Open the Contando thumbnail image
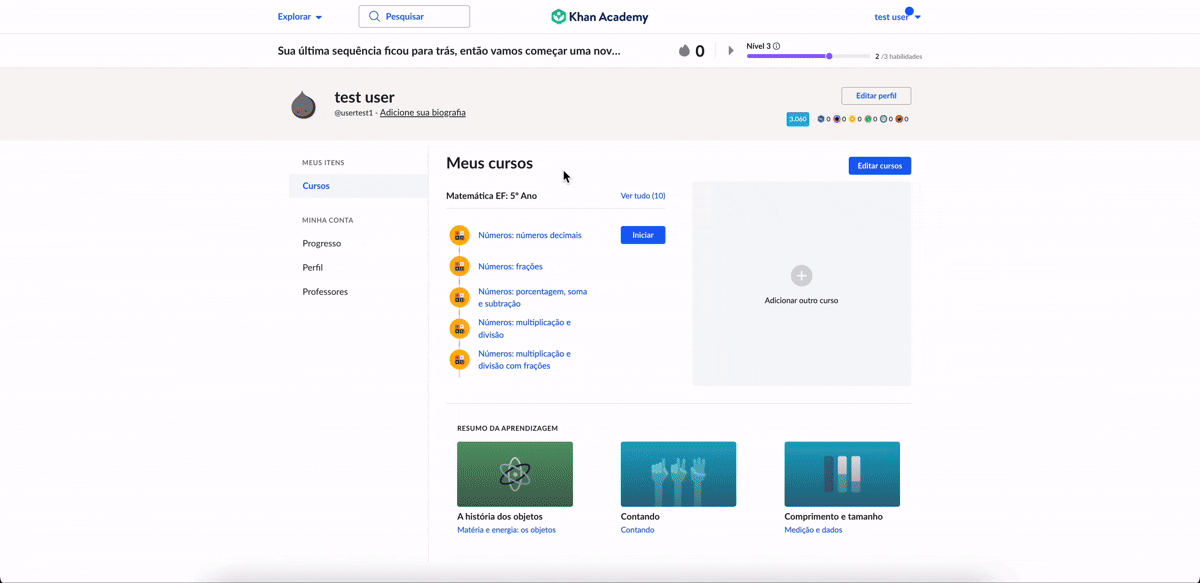 click(x=678, y=474)
